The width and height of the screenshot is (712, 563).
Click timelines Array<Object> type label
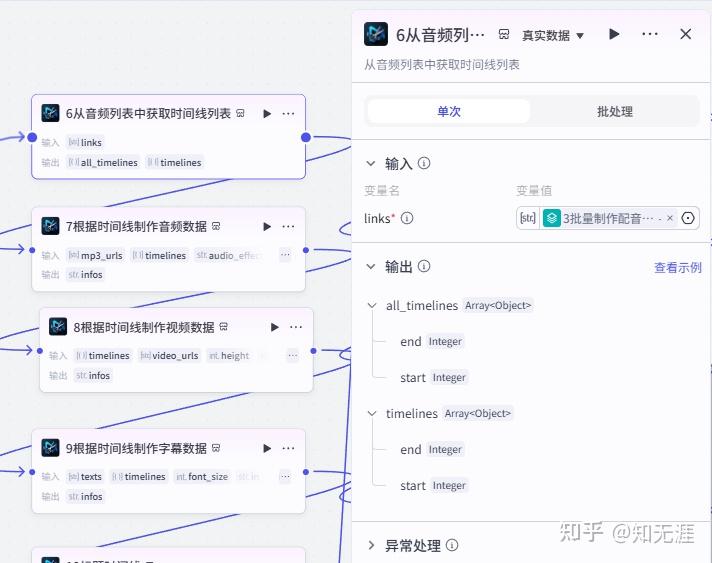pyautogui.click(x=478, y=414)
